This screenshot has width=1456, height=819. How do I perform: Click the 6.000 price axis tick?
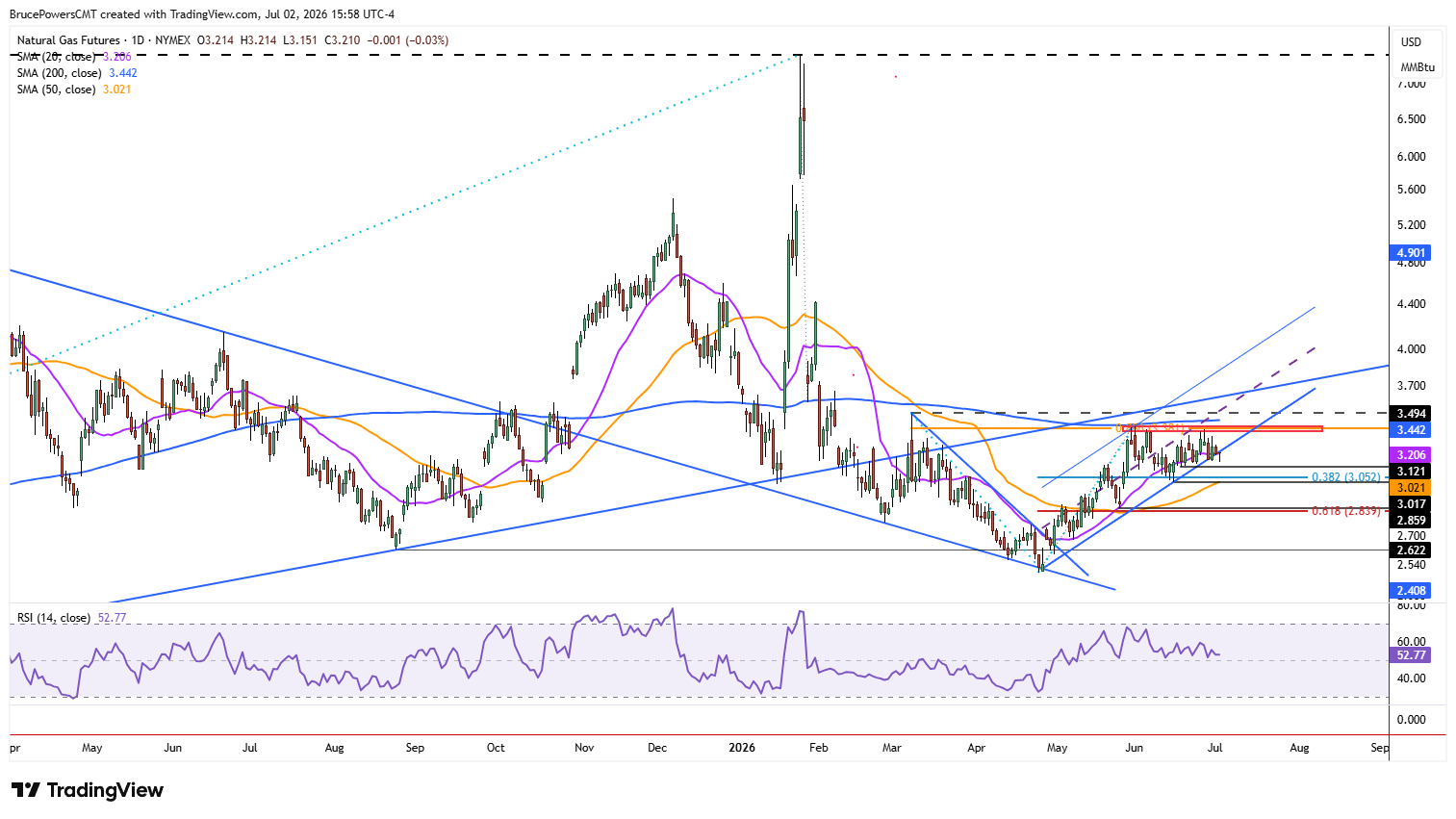[1411, 157]
